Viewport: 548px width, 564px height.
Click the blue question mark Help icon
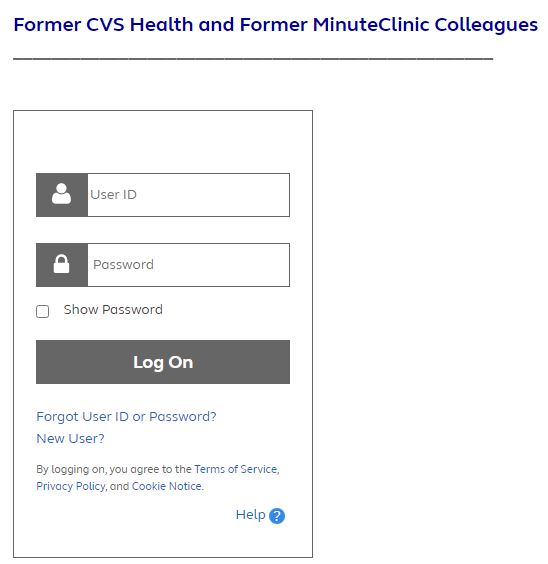(277, 516)
